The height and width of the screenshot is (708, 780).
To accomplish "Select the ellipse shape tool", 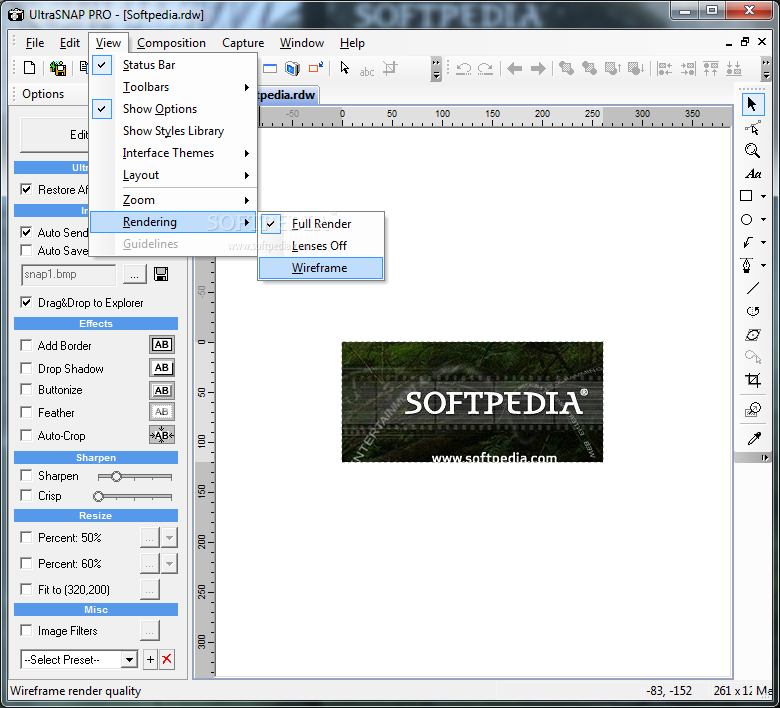I will (x=746, y=219).
